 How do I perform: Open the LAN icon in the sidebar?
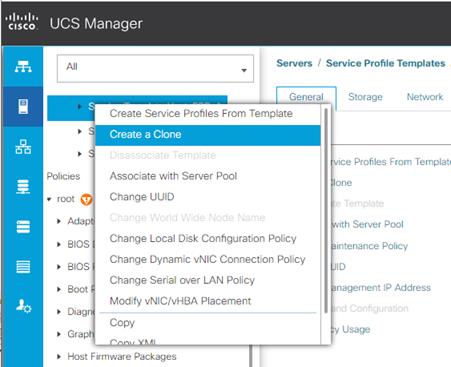(x=23, y=147)
